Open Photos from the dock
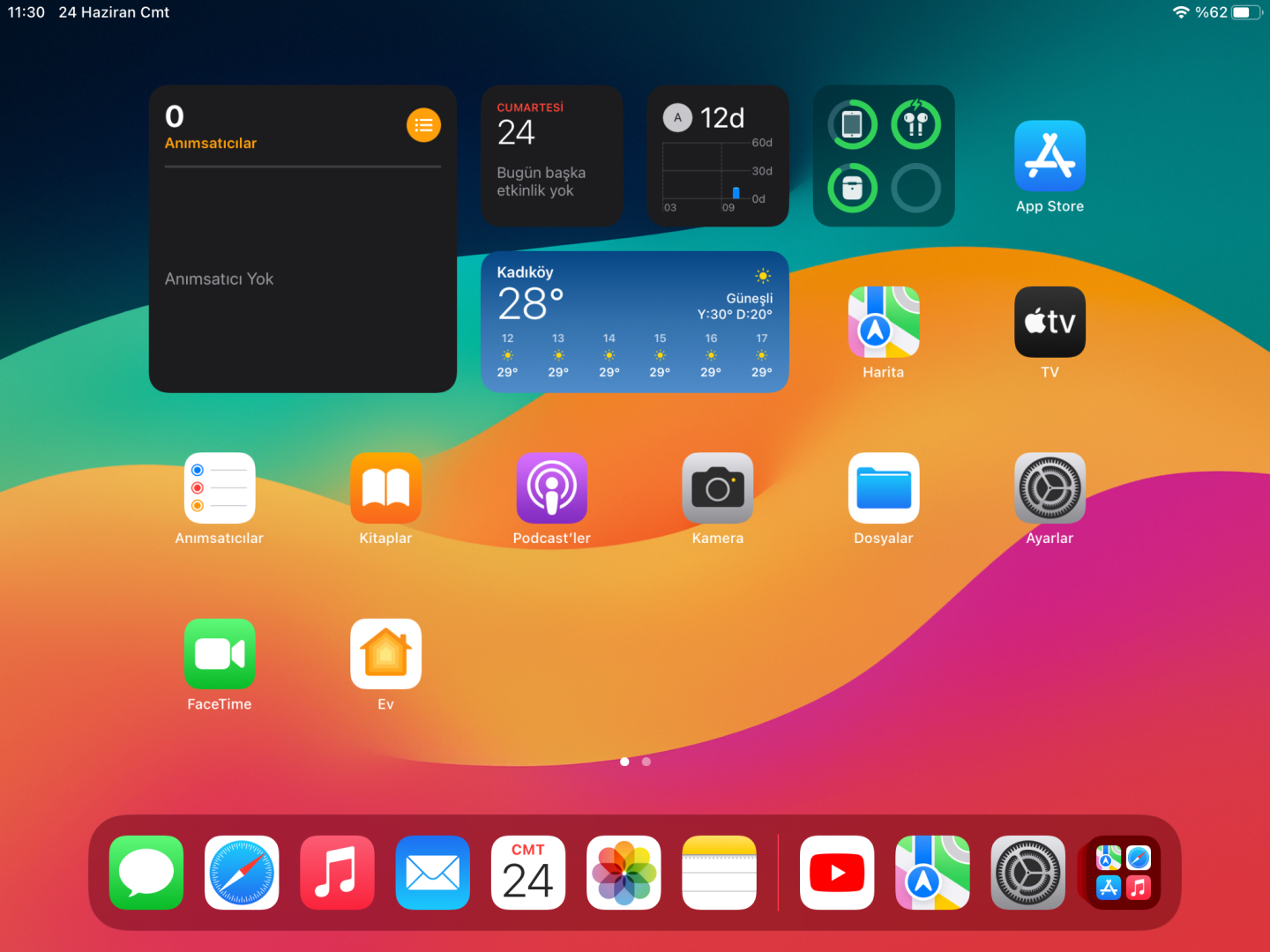This screenshot has height=952, width=1270. [624, 873]
